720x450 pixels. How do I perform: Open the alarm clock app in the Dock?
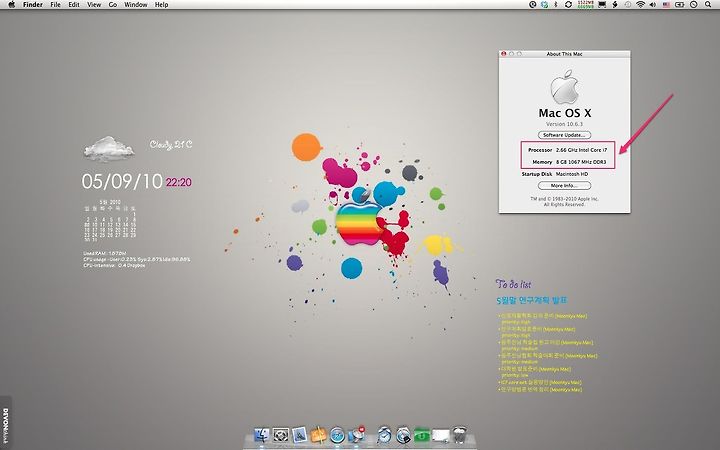384,434
